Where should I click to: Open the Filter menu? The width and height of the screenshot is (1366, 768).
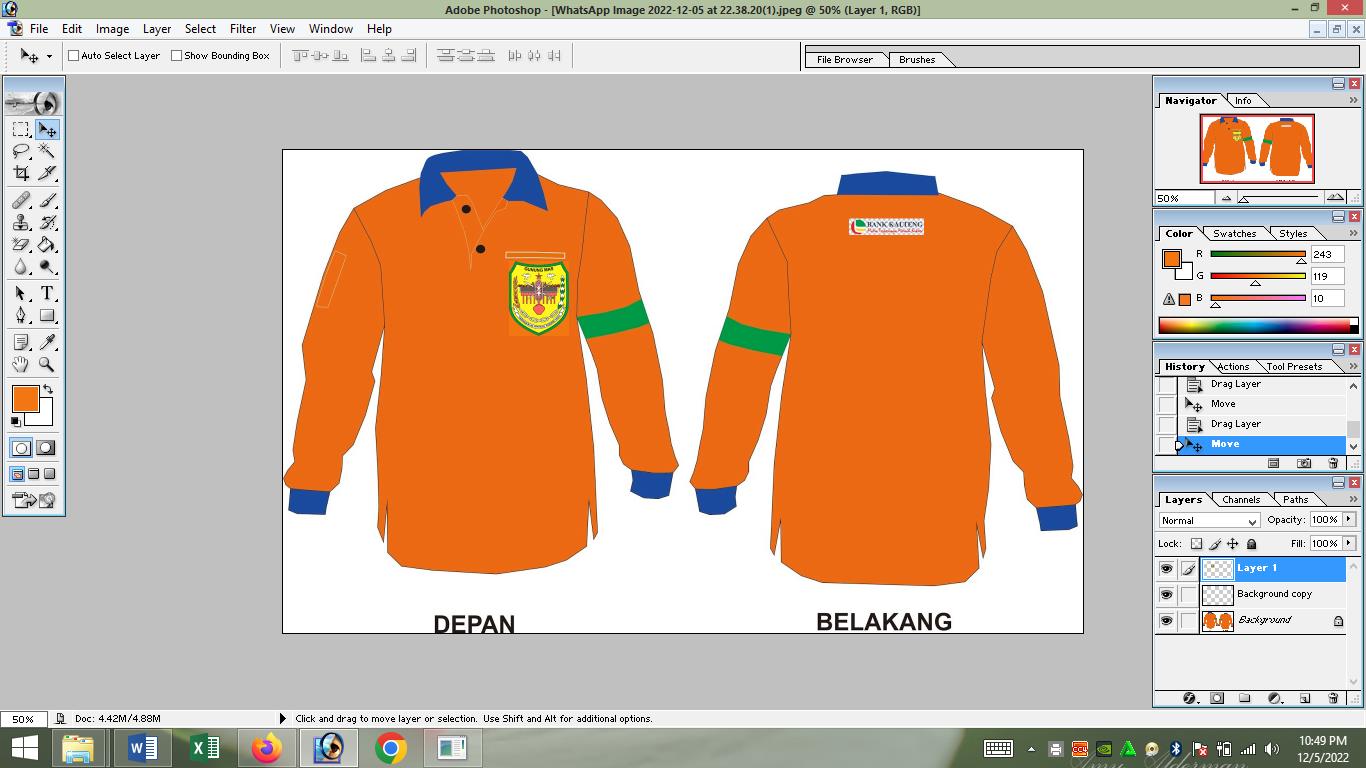[243, 29]
